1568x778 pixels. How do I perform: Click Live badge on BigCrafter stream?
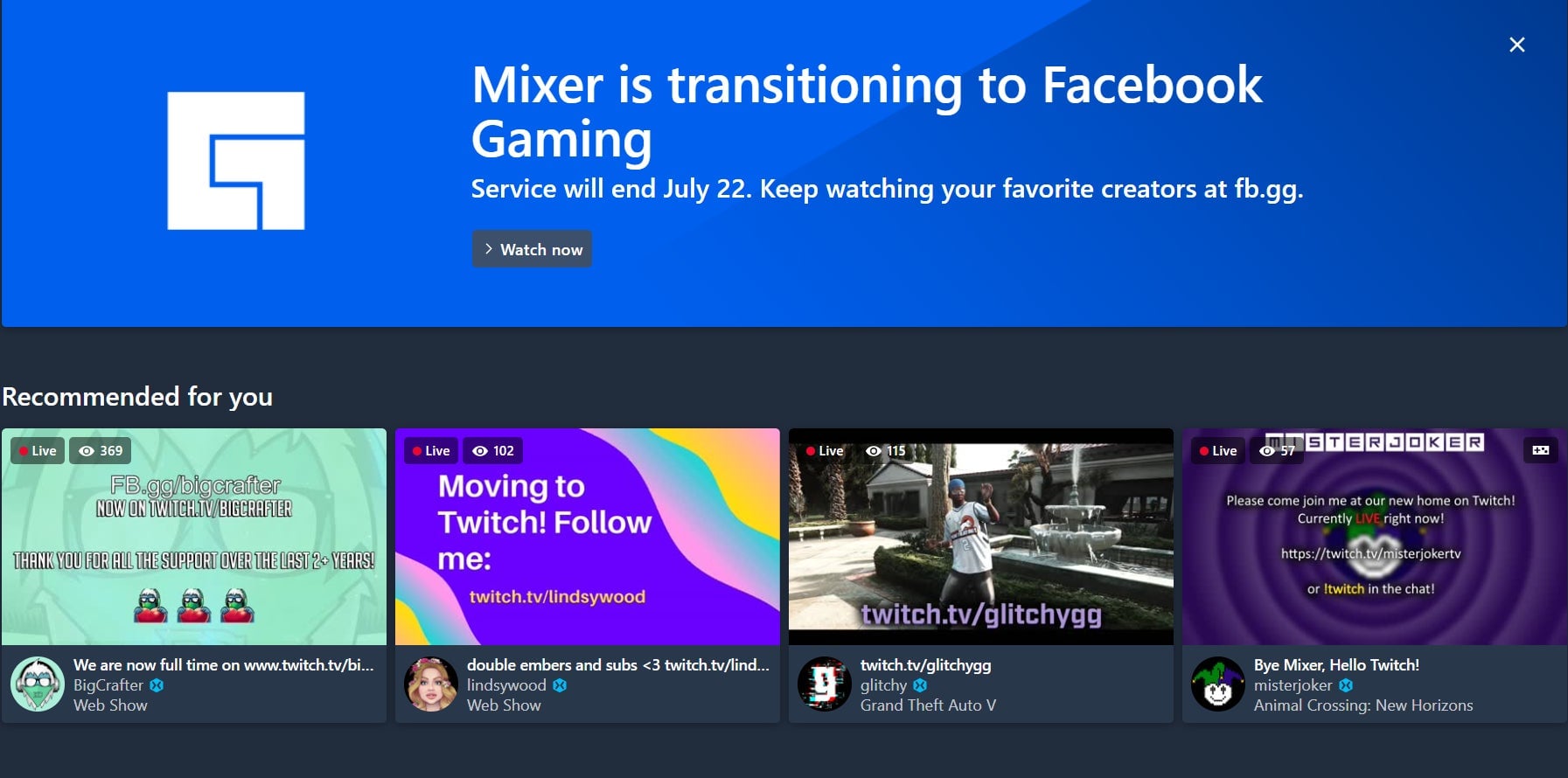tap(38, 451)
